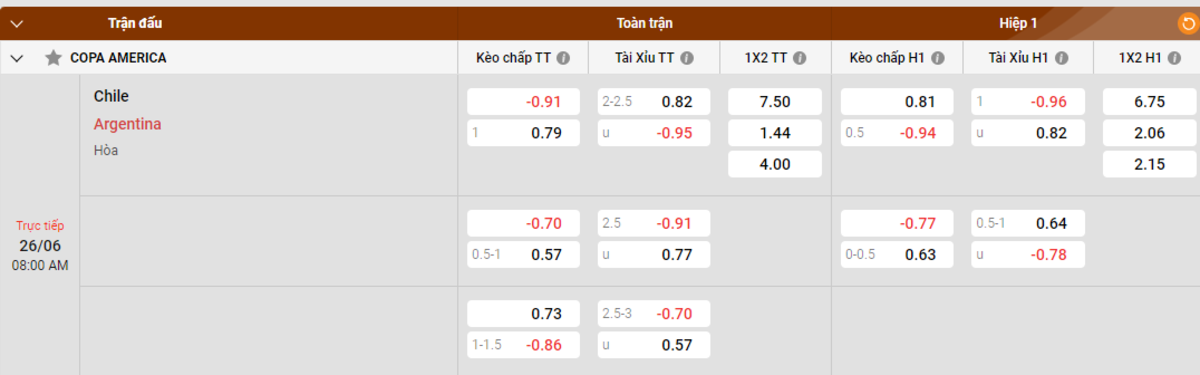Choose over 2-2.5 odds 0.82
This screenshot has height=375, width=1200.
pyautogui.click(x=654, y=101)
